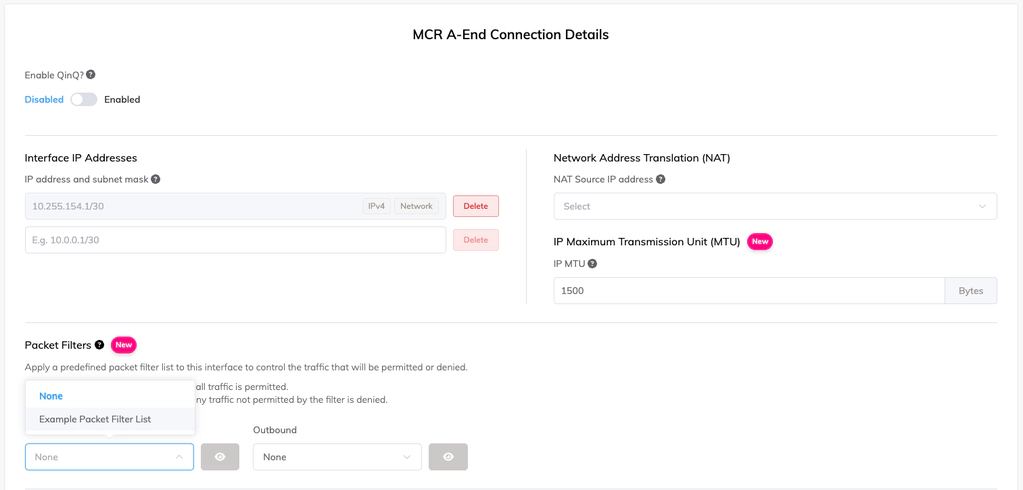Click the IP MTU 1500 input field
This screenshot has height=490, width=1023.
point(749,291)
